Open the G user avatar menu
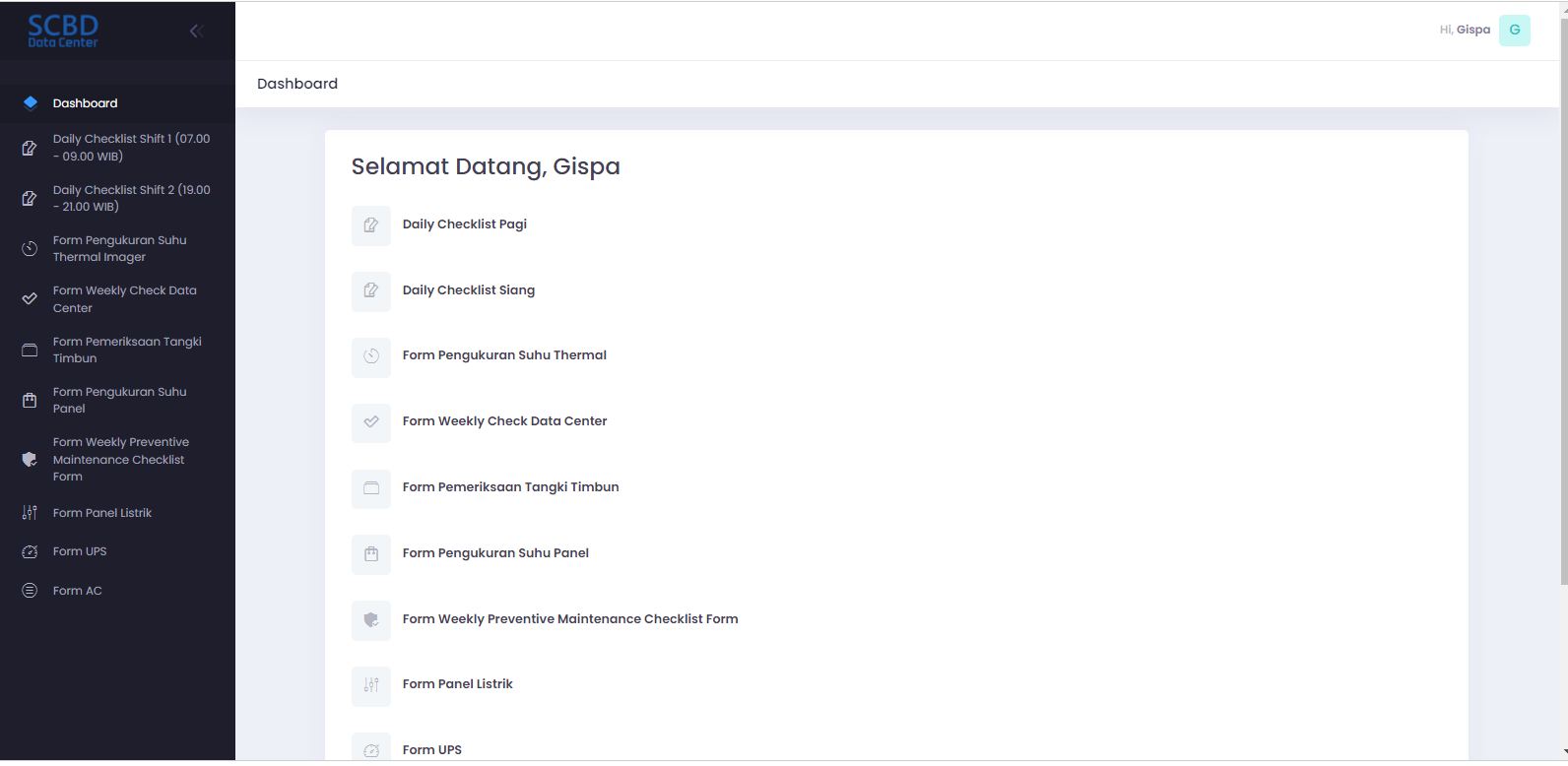The image size is (1568, 766). click(x=1514, y=31)
